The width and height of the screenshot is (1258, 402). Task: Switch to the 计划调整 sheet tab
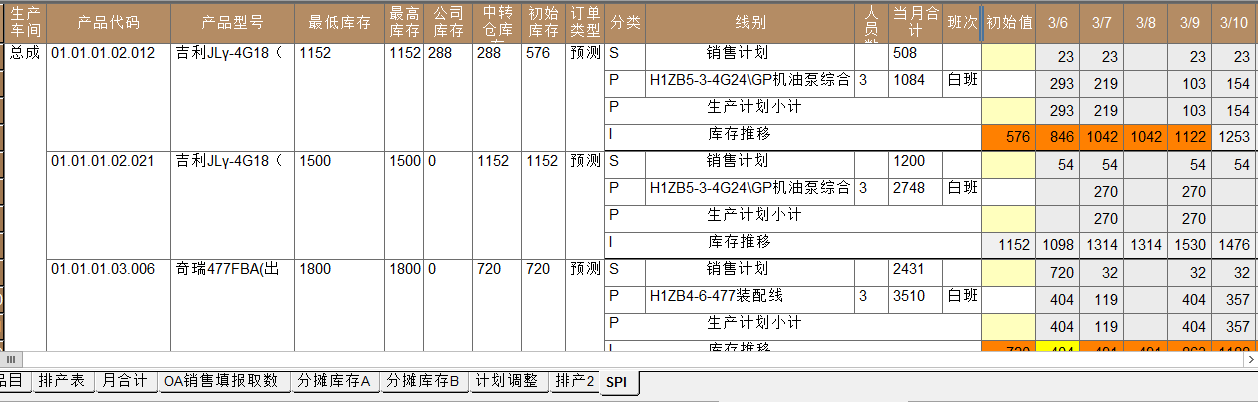(507, 381)
